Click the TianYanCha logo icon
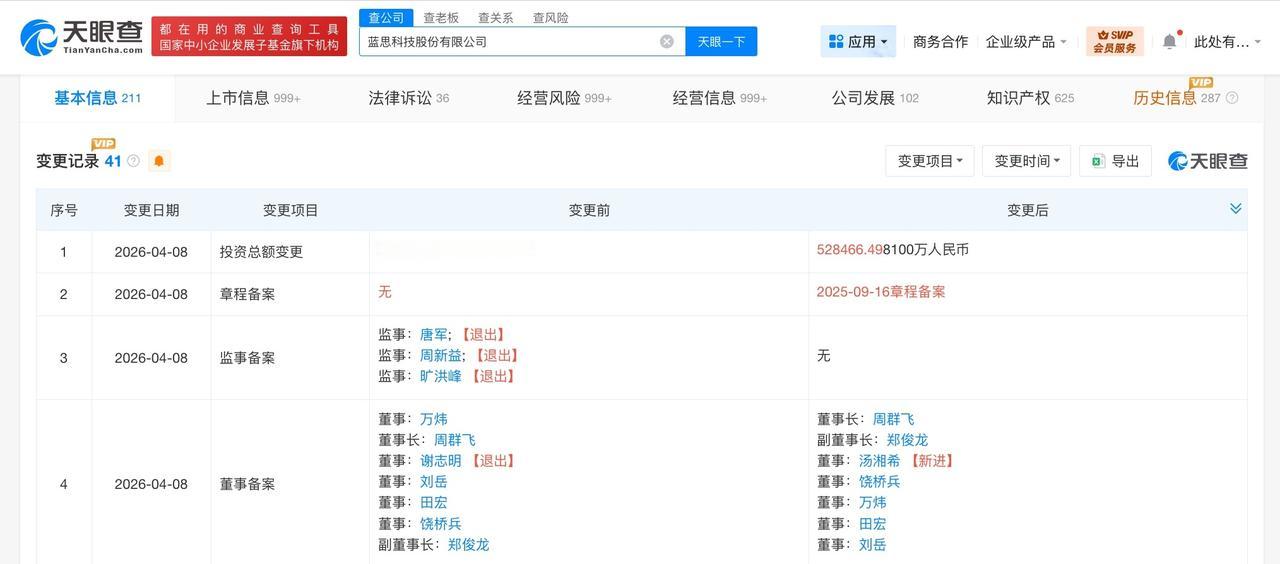1280x564 pixels. pos(38,37)
